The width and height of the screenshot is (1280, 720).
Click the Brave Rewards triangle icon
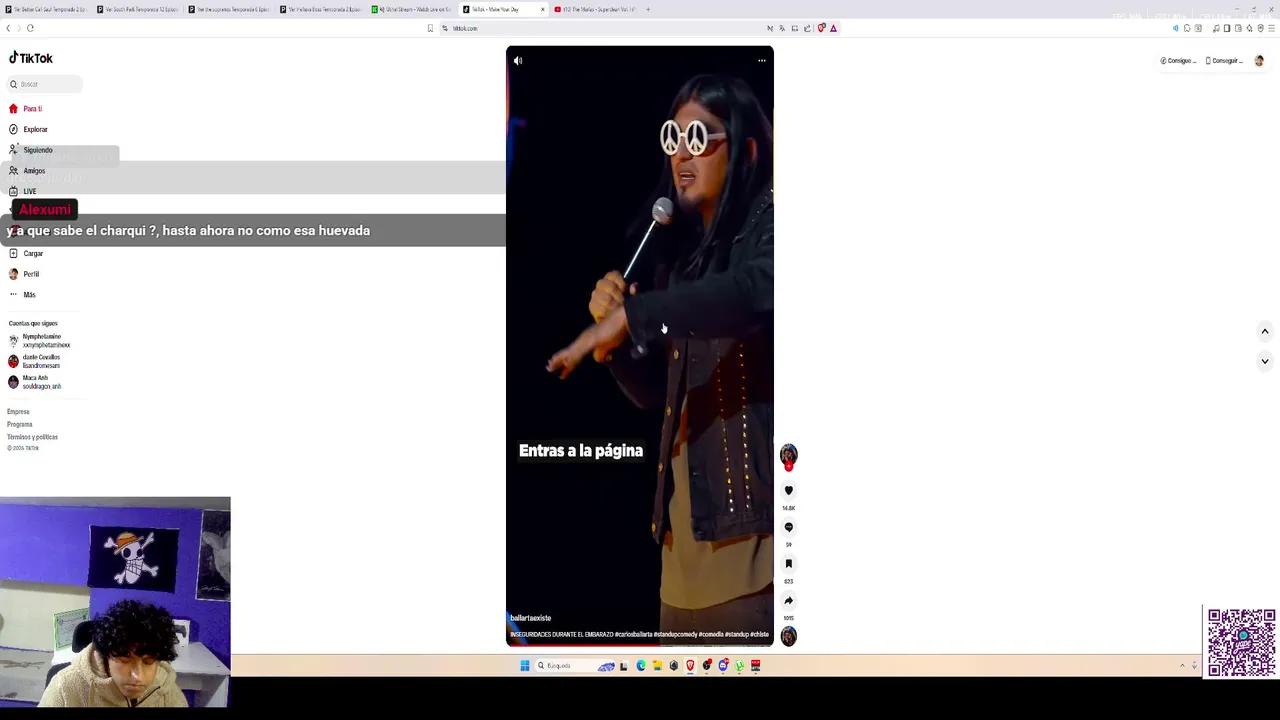click(x=833, y=28)
